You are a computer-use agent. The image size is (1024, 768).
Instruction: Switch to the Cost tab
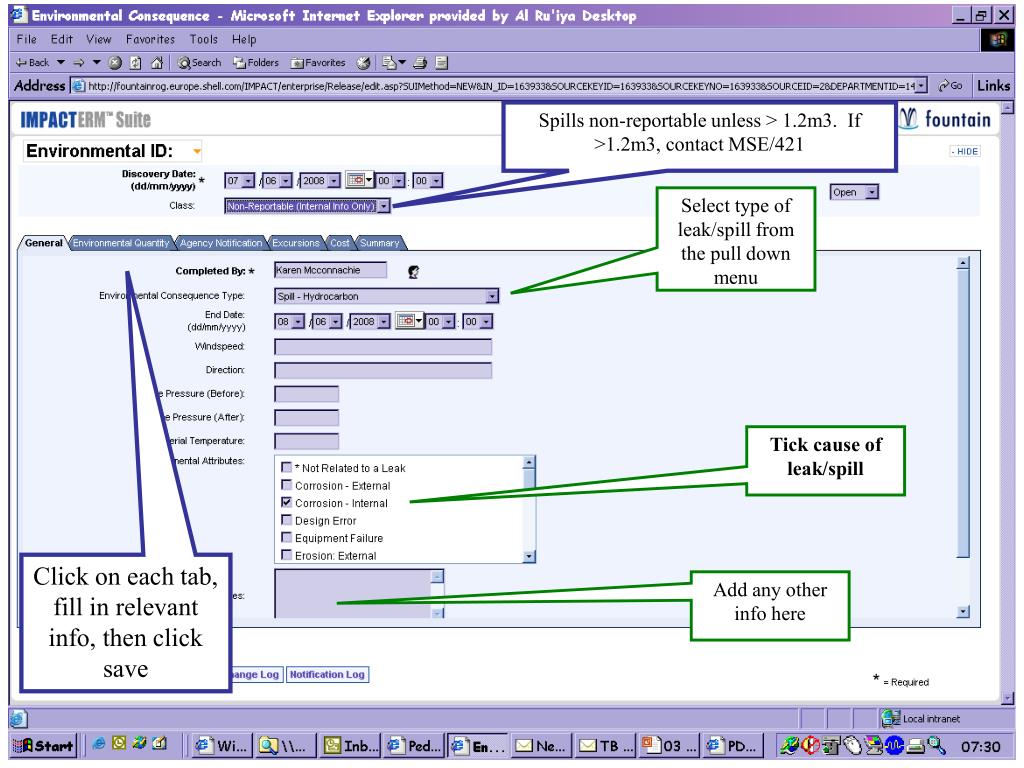tap(339, 243)
